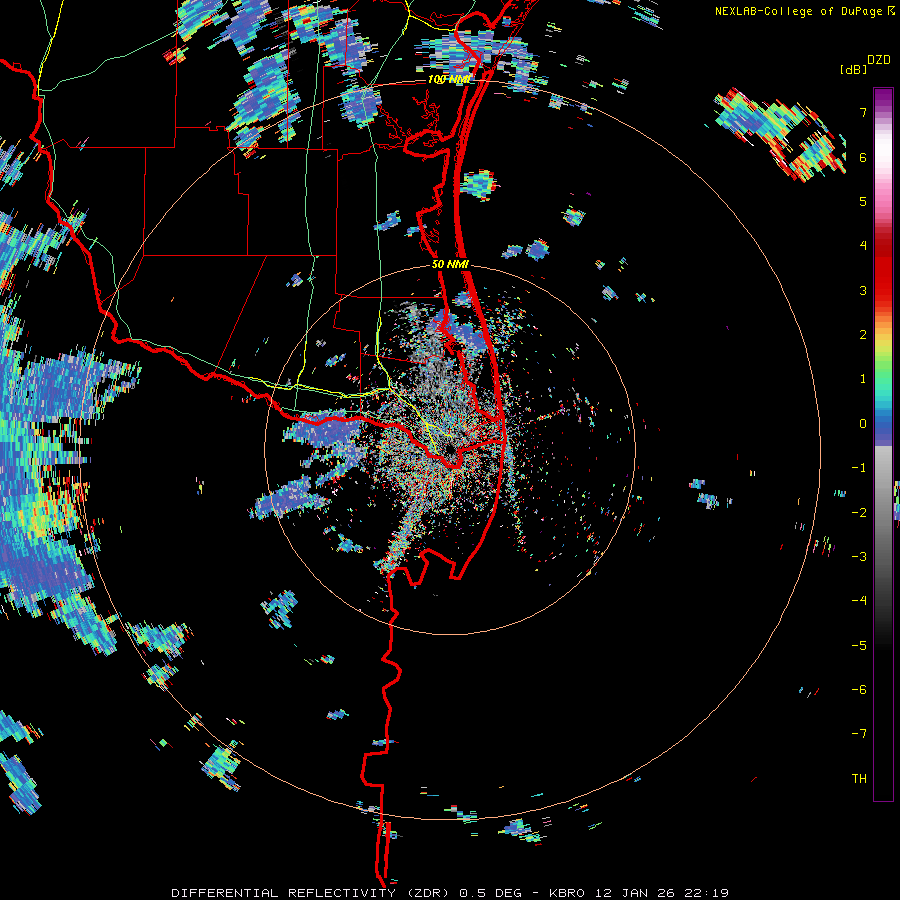Image resolution: width=900 pixels, height=900 pixels.
Task: Click the -7 value on the color scale
Action: click(859, 734)
